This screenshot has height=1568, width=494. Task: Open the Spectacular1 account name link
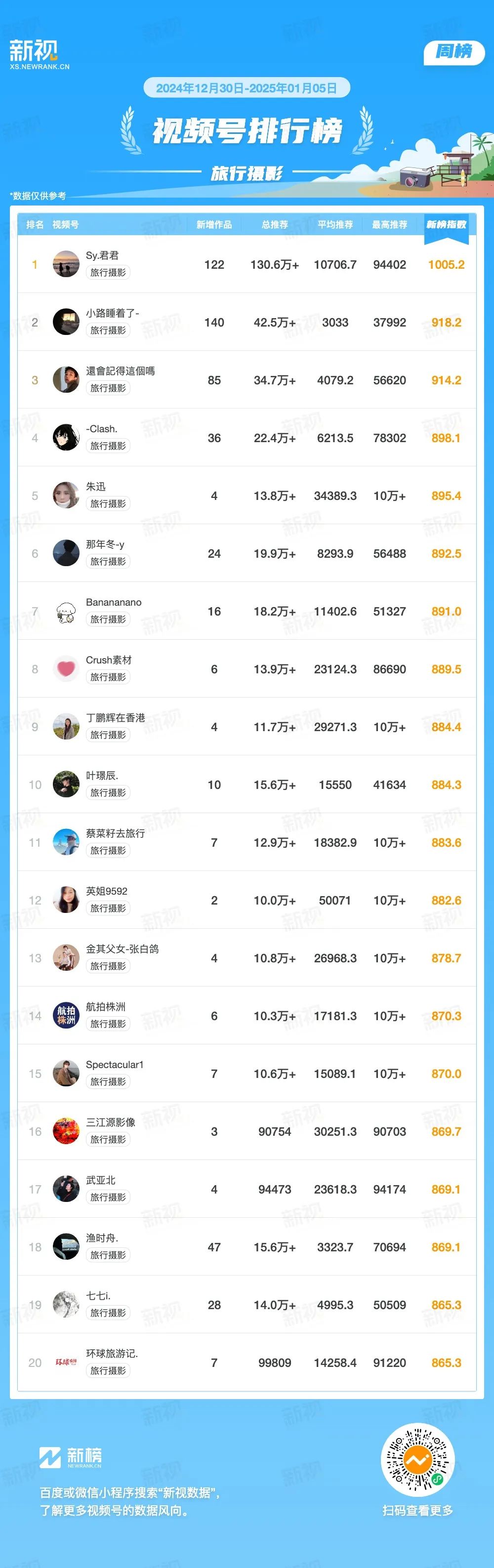(x=115, y=1065)
